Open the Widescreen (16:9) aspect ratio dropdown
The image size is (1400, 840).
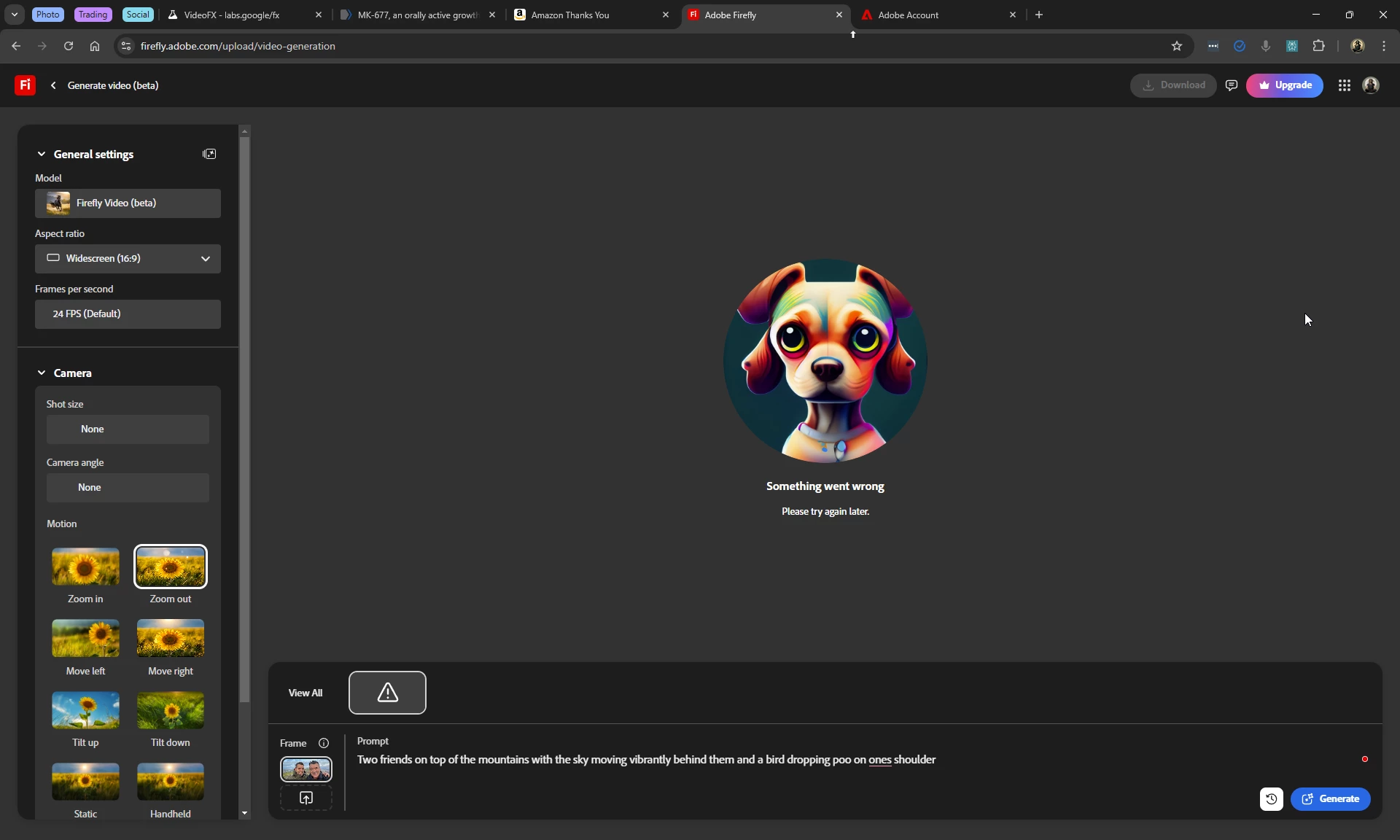point(128,259)
